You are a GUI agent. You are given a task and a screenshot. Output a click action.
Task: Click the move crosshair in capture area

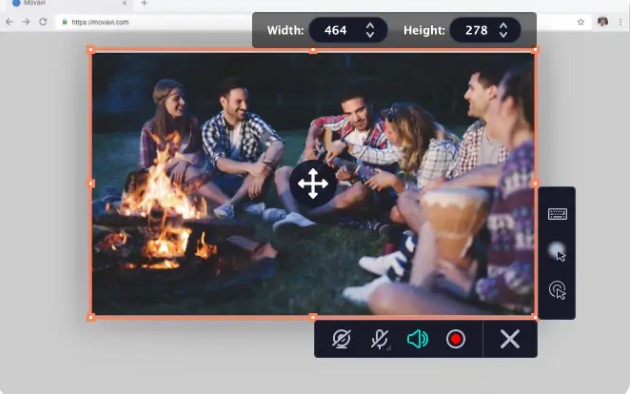click(x=313, y=184)
